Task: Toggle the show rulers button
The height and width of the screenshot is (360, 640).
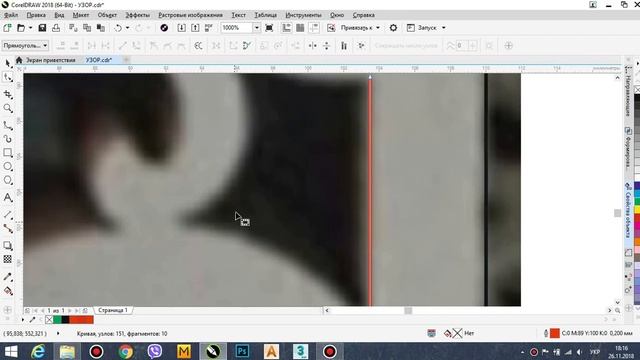Action: [x=287, y=28]
